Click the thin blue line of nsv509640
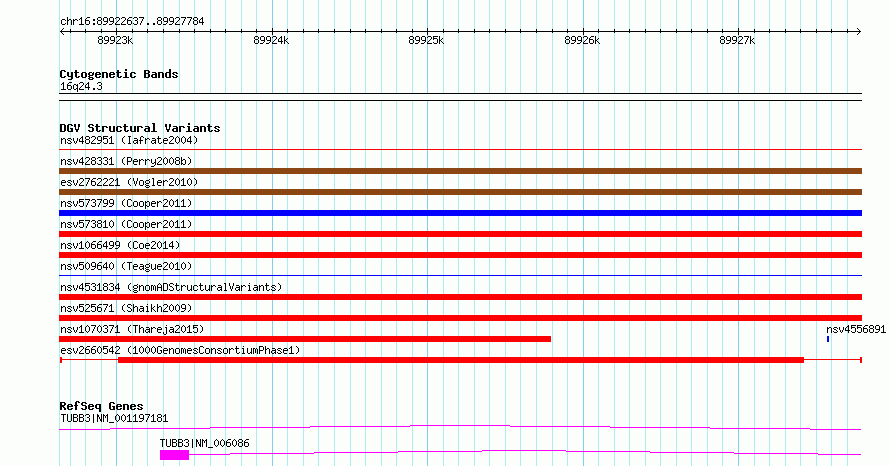 (x=460, y=276)
